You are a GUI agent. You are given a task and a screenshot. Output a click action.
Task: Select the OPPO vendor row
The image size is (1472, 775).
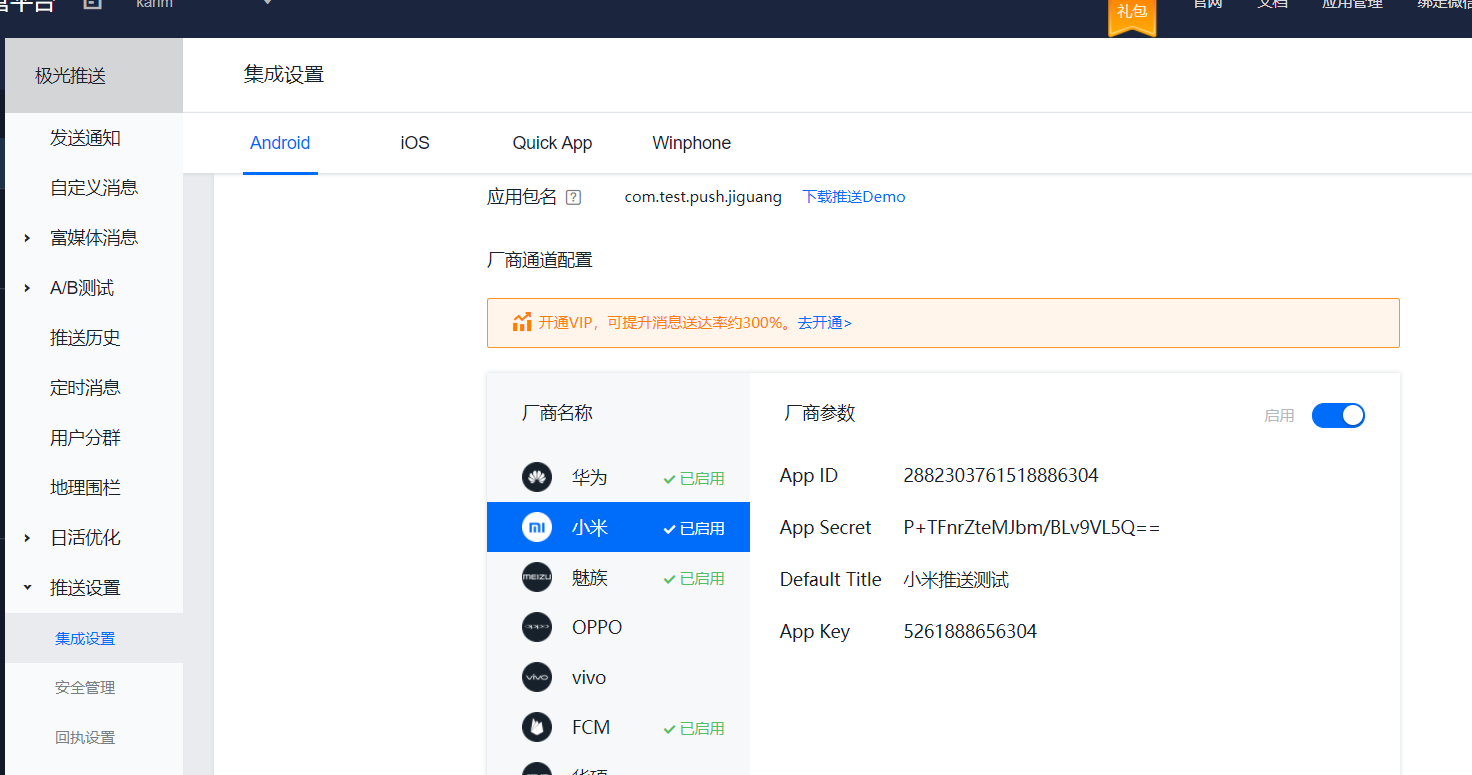(x=618, y=627)
